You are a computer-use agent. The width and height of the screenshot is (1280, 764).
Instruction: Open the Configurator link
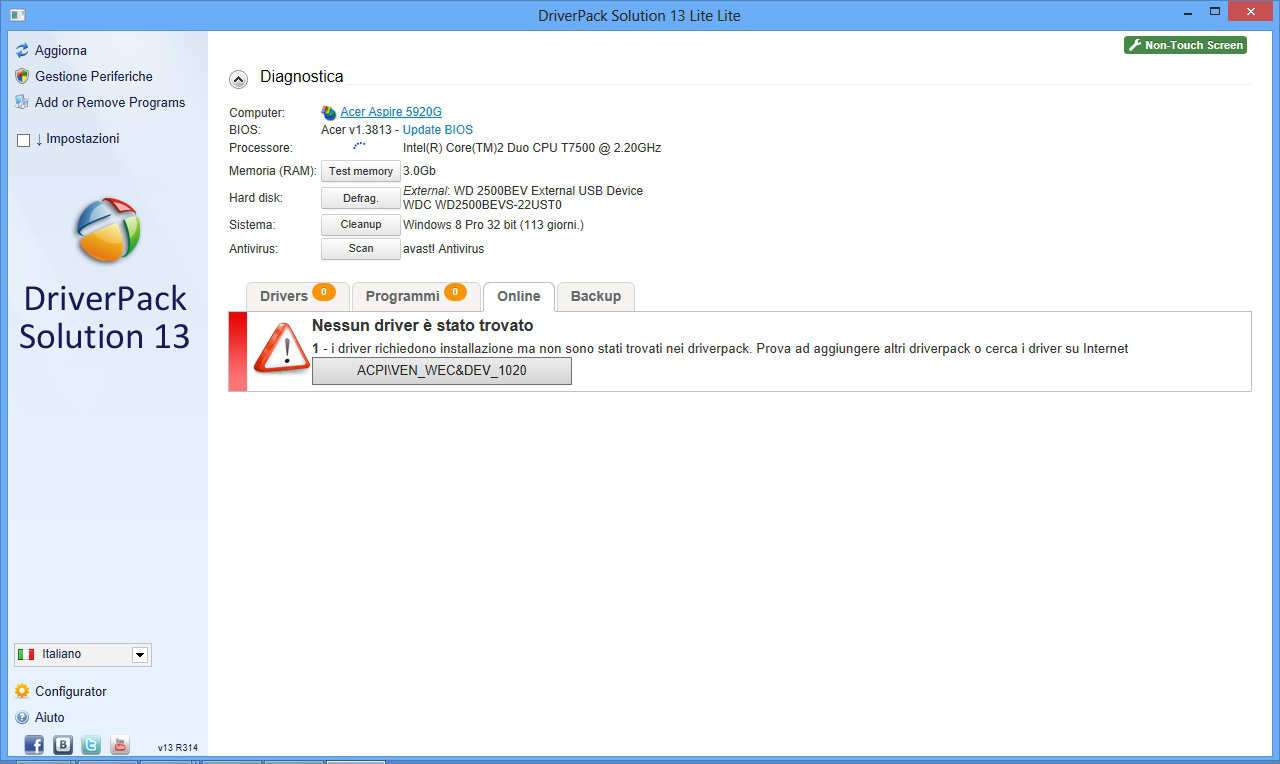point(71,691)
